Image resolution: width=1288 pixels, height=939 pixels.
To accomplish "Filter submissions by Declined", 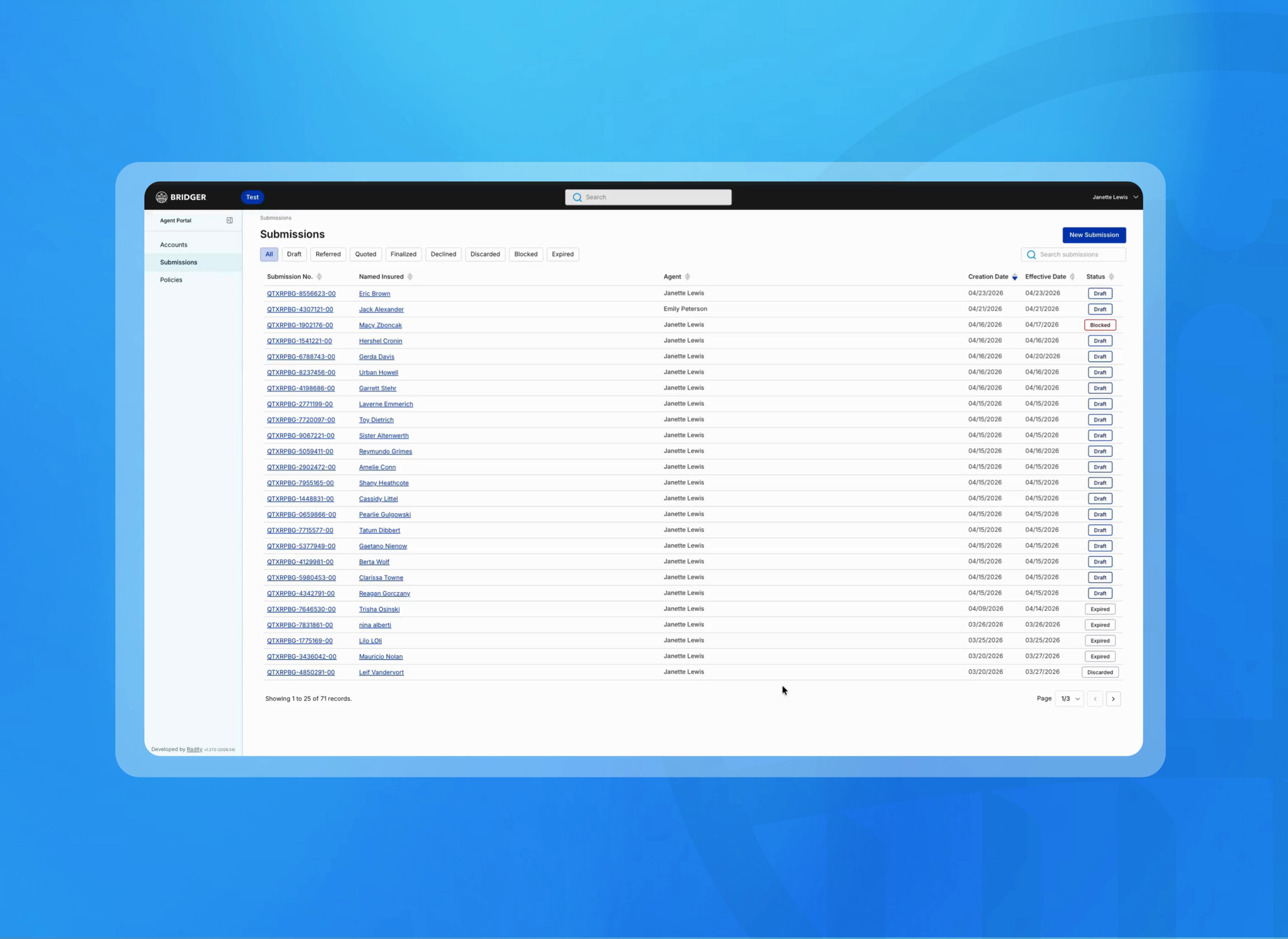I will click(x=443, y=254).
